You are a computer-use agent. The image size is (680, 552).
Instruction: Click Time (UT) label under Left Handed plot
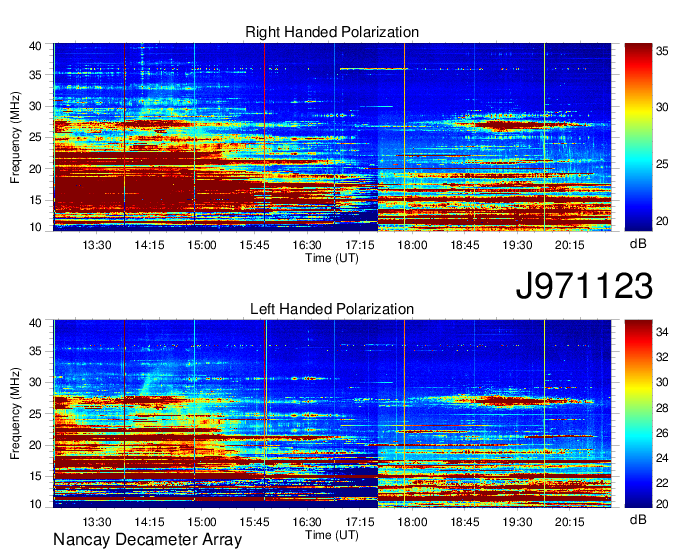click(x=332, y=535)
